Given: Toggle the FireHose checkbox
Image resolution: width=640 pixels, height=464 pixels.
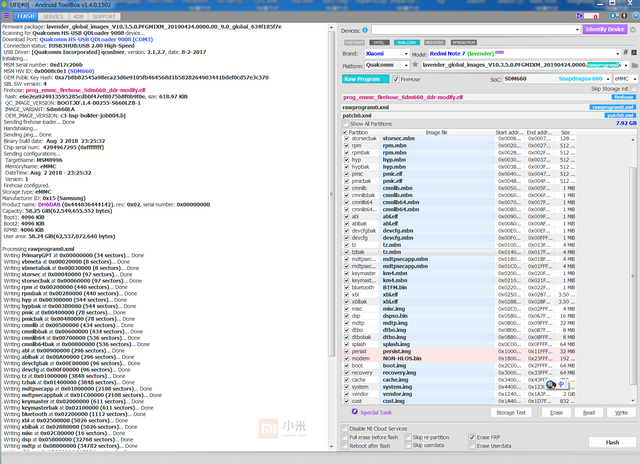Looking at the screenshot, I should [x=396, y=79].
